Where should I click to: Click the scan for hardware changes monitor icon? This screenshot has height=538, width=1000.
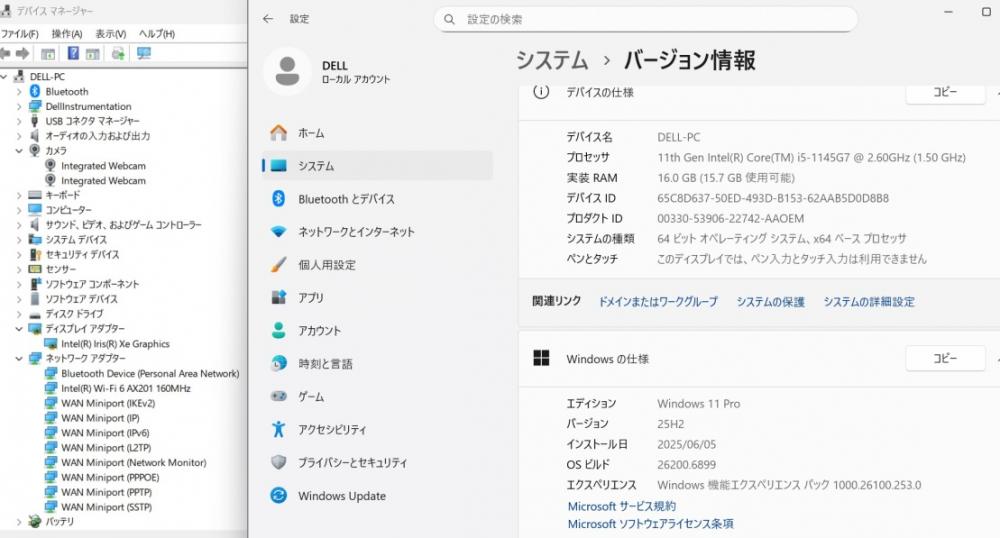tap(144, 54)
